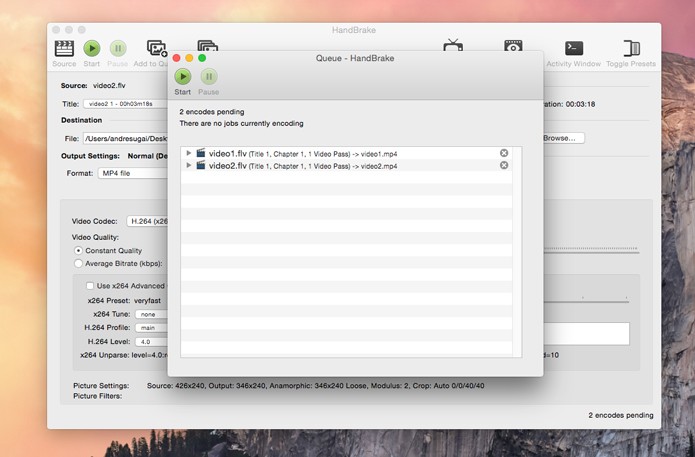Open Video Codec dropdown H.264
This screenshot has width=695, height=457.
click(148, 221)
